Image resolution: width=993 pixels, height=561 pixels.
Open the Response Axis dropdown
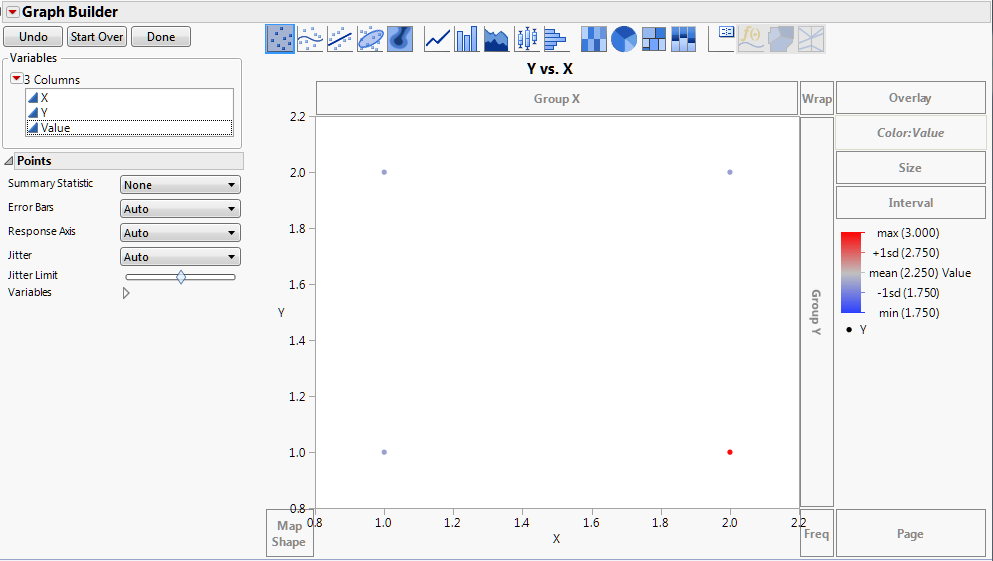click(x=180, y=233)
